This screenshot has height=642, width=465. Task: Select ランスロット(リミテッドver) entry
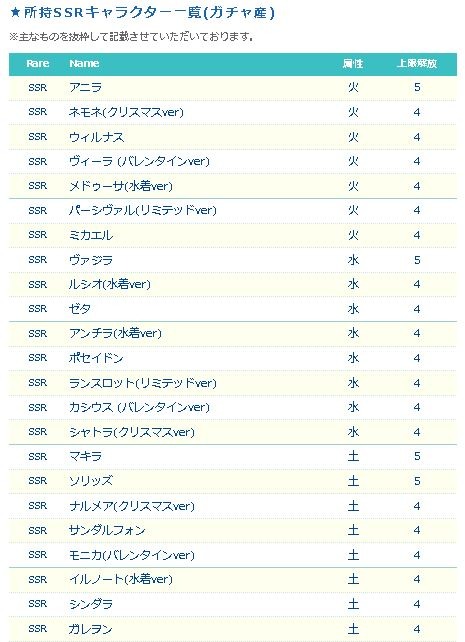click(x=142, y=383)
